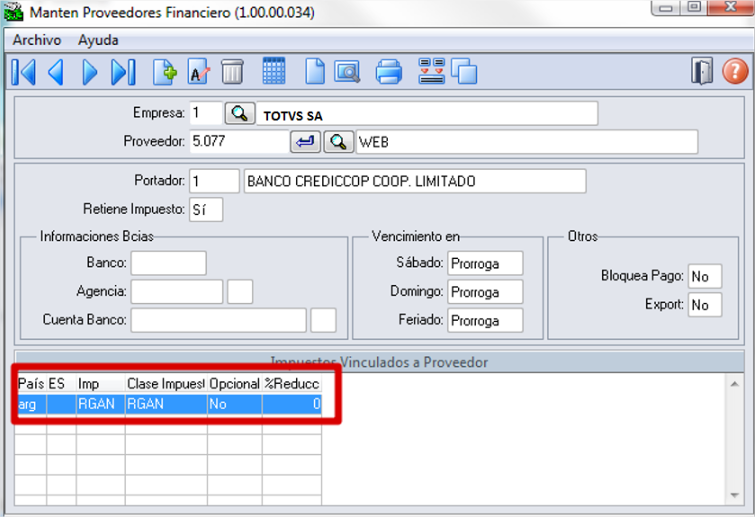Click the blank page icon

pos(315,72)
